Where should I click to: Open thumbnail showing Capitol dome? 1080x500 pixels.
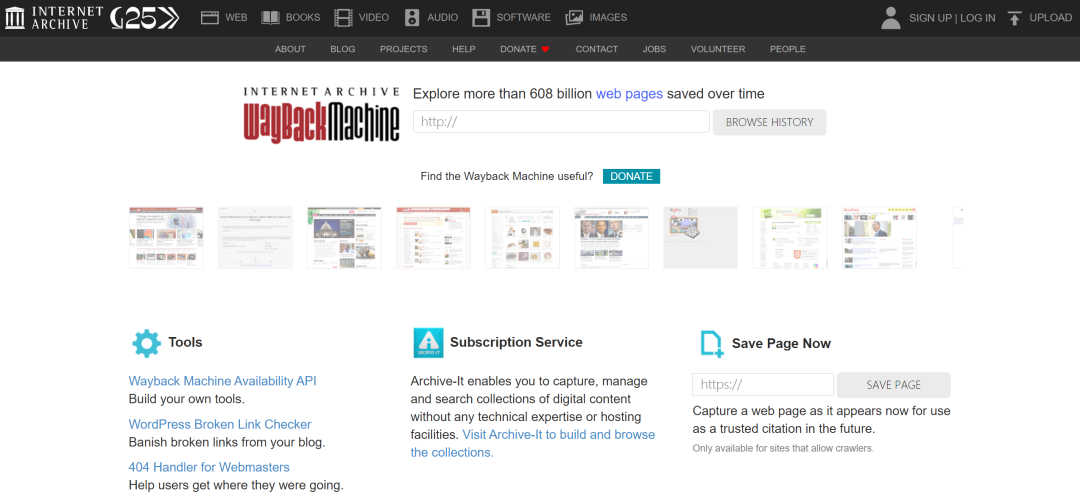pos(344,238)
